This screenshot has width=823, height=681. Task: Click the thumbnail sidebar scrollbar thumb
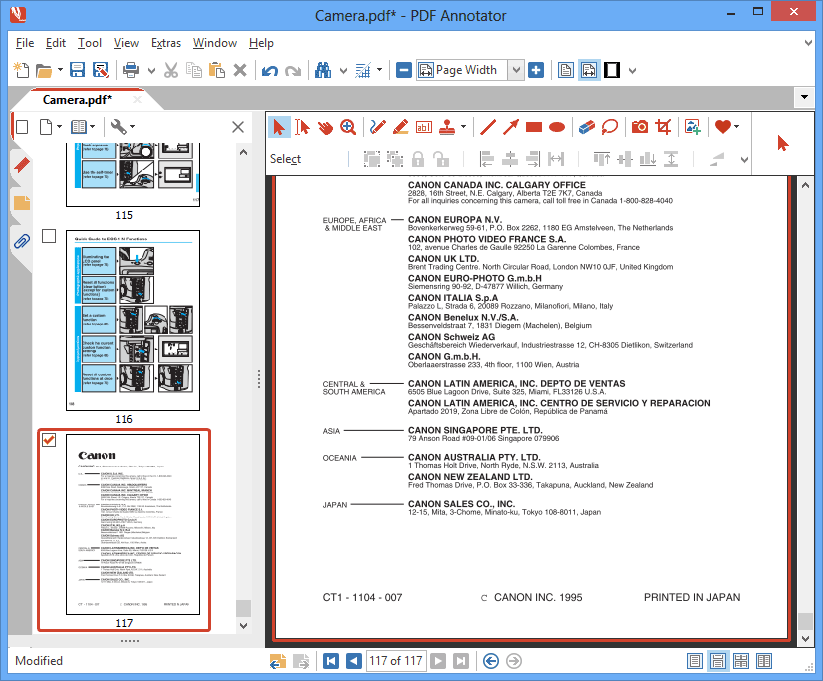coord(243,608)
